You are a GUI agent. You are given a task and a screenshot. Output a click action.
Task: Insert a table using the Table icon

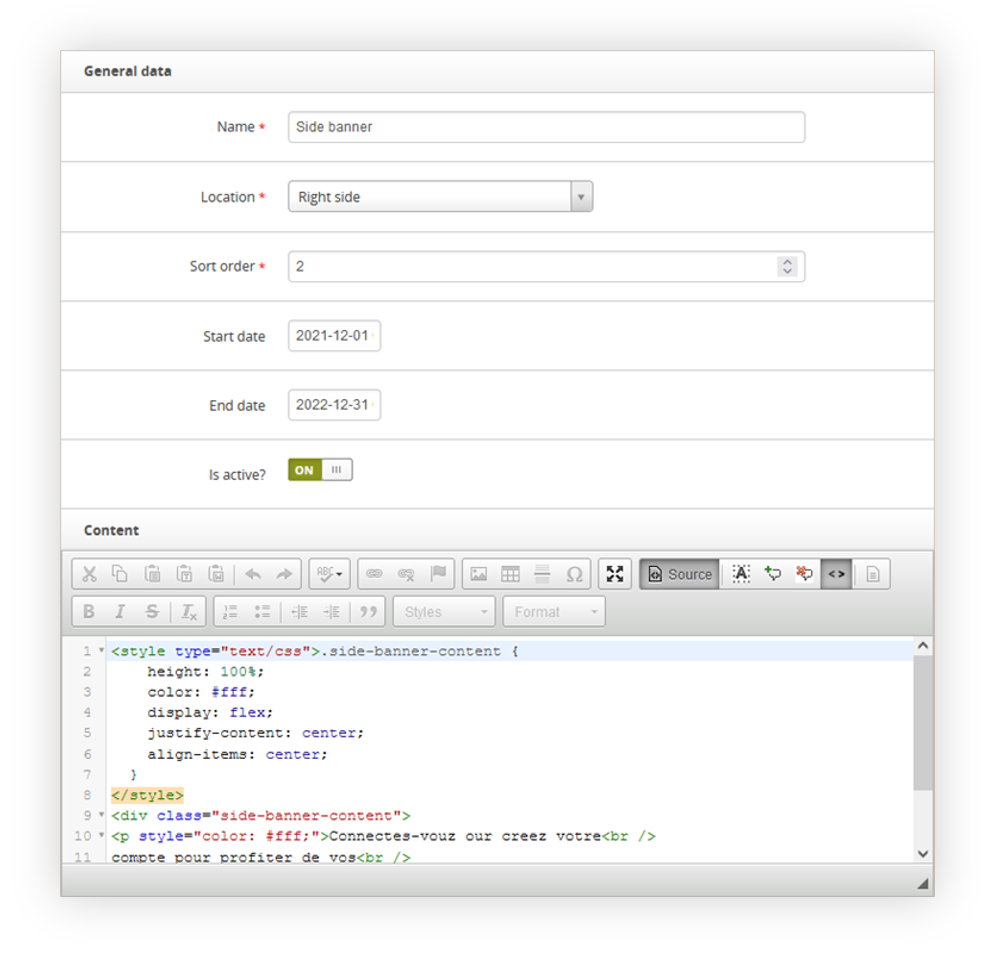pos(510,574)
